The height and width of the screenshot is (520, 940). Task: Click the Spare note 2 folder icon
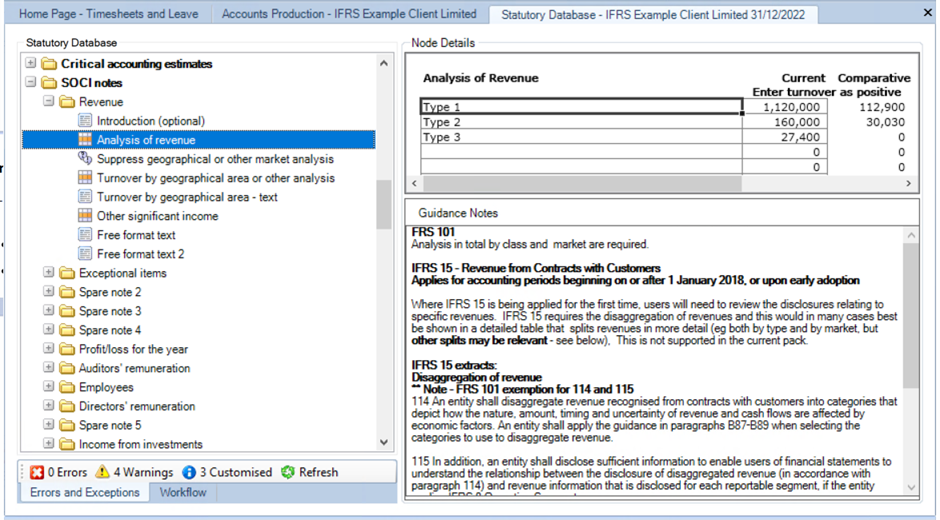pyautogui.click(x=67, y=292)
